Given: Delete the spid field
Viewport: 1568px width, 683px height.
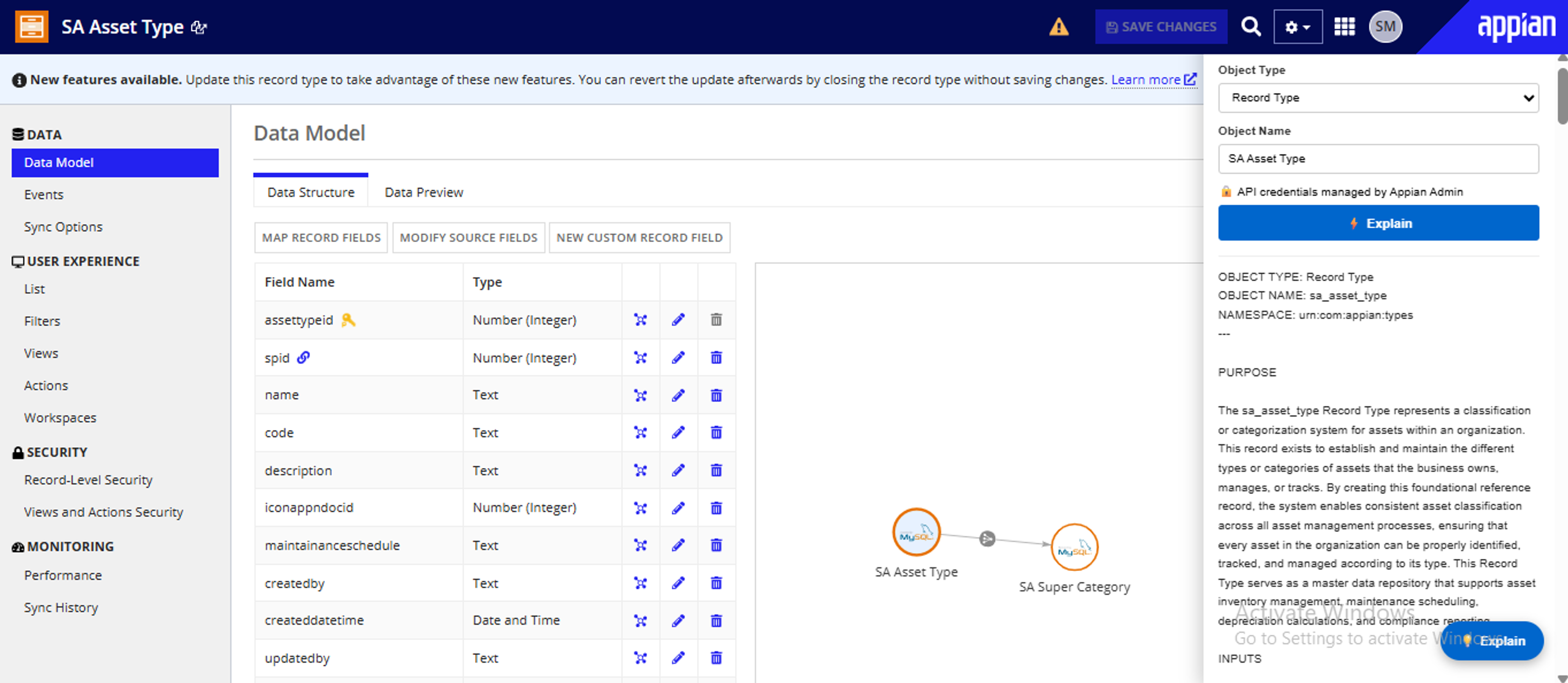Looking at the screenshot, I should (717, 357).
